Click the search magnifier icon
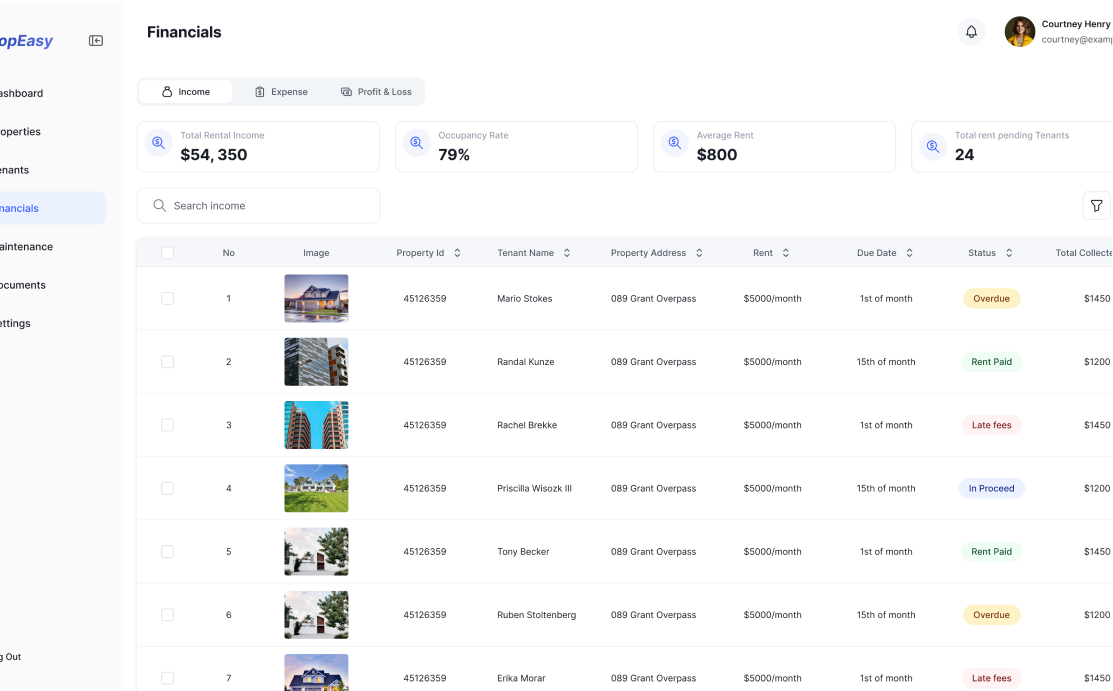 (x=160, y=205)
